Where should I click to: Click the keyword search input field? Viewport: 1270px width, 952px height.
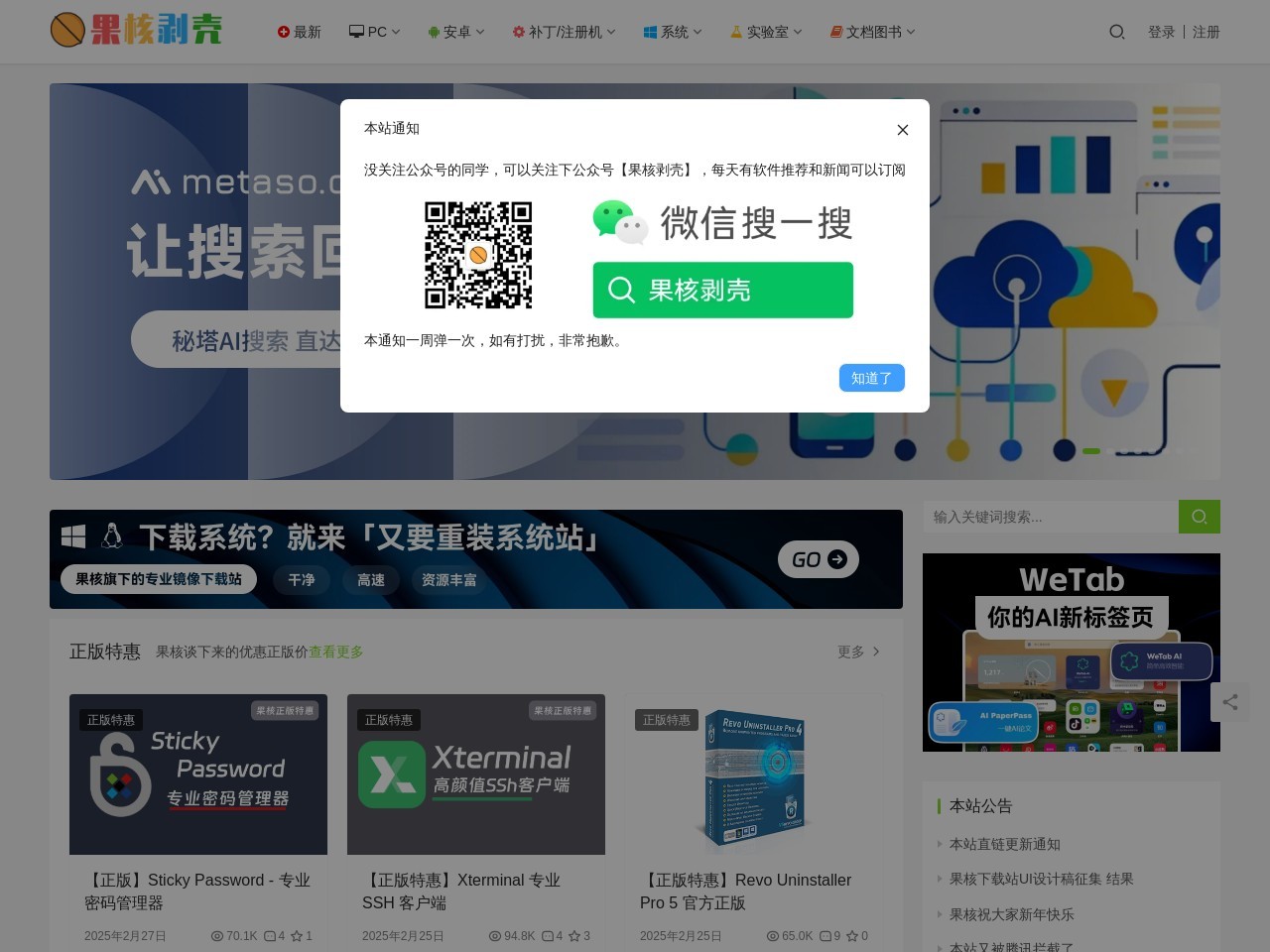(1051, 517)
